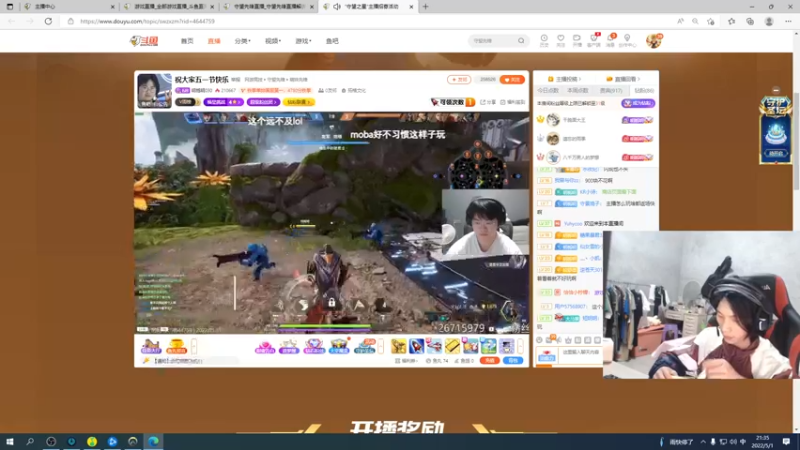Open the follow heart icon in header
The width and height of the screenshot is (800, 450).
(x=561, y=41)
